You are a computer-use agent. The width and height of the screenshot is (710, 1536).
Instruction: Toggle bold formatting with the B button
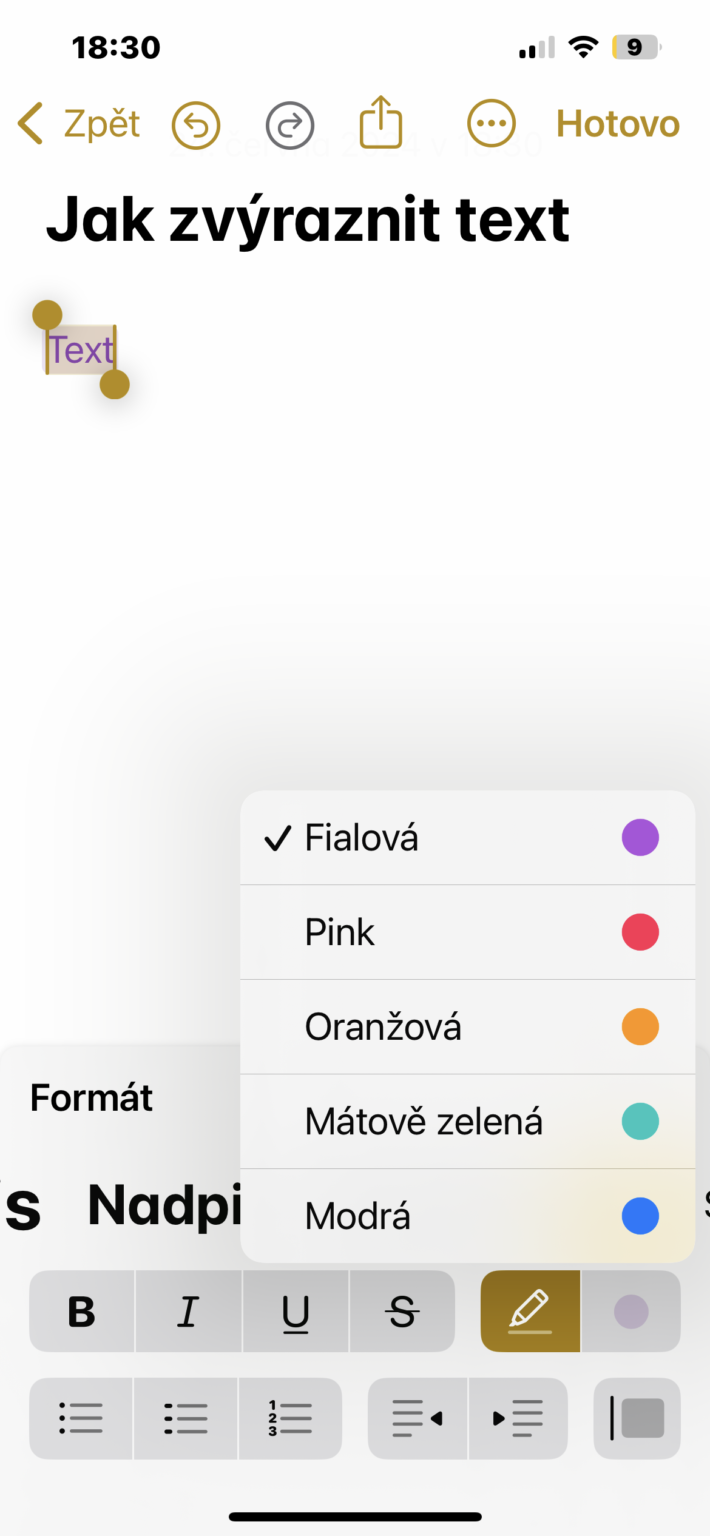coord(80,1311)
